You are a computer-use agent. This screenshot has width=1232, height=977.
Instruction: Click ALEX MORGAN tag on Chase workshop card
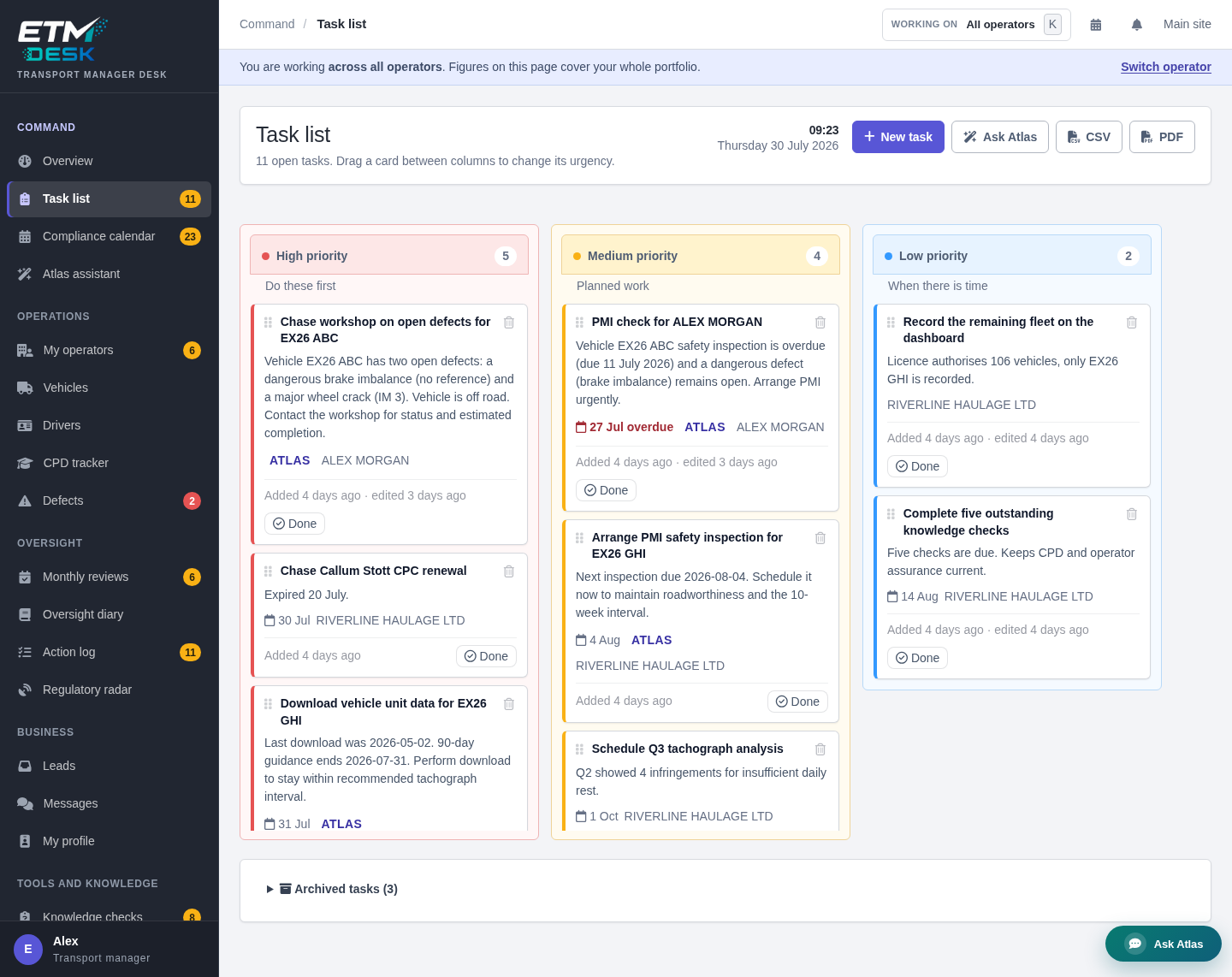click(x=365, y=460)
